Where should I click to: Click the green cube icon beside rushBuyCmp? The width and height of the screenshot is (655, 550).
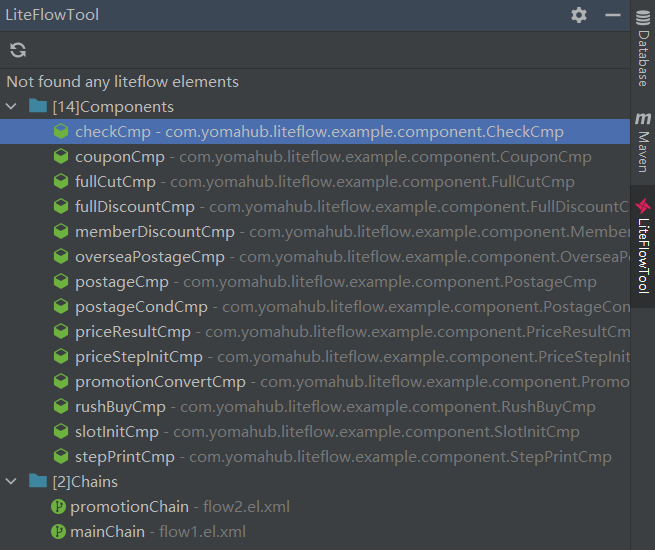tap(61, 407)
